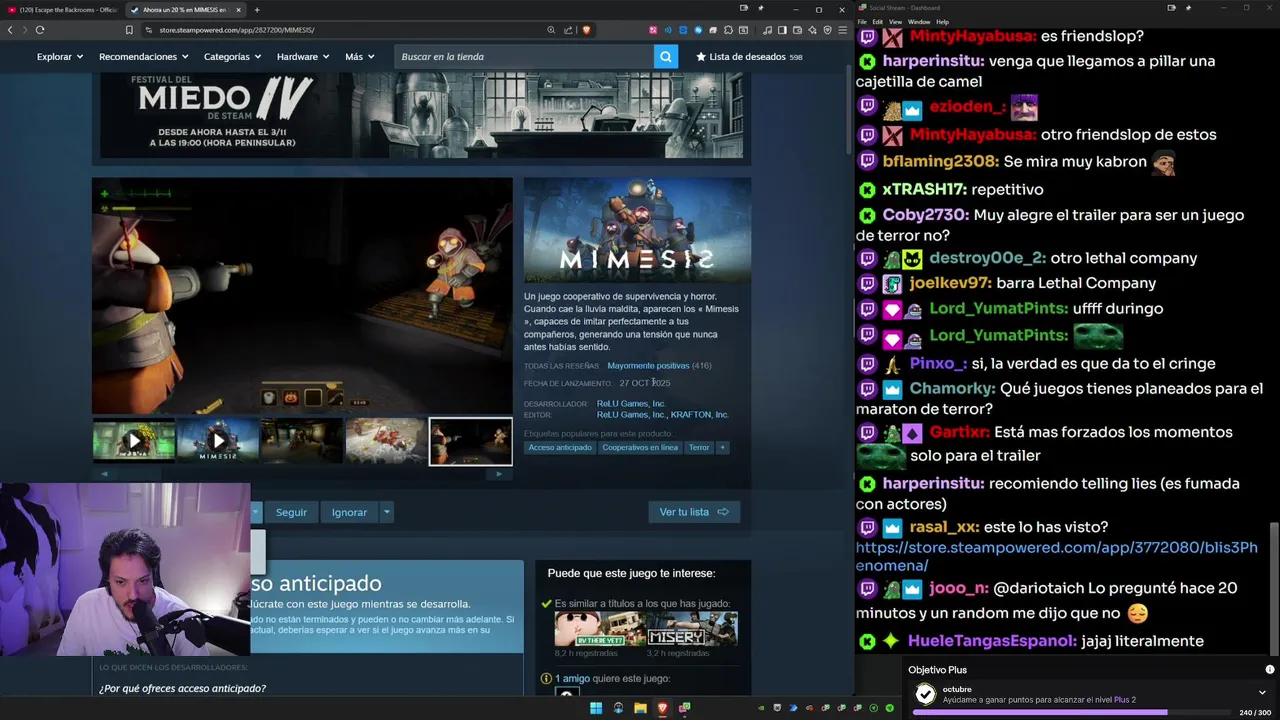Image resolution: width=1280 pixels, height=720 pixels.
Task: Click the info icon on Objetivo Plus panel
Action: [x=1270, y=670]
